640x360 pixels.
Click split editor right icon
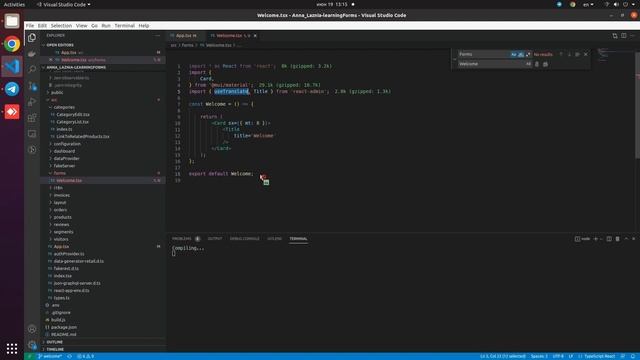[x=624, y=36]
